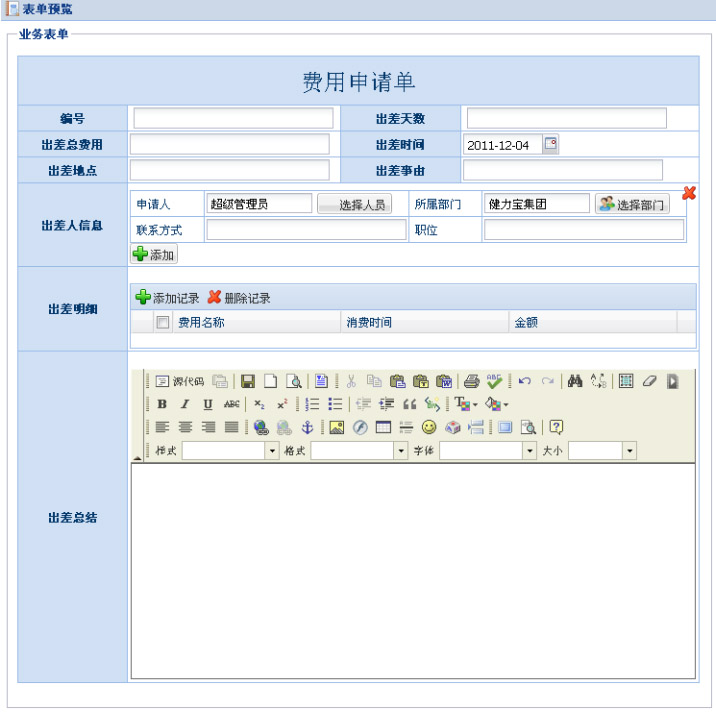
Task: Run the ABC spell check
Action: pyautogui.click(x=494, y=381)
